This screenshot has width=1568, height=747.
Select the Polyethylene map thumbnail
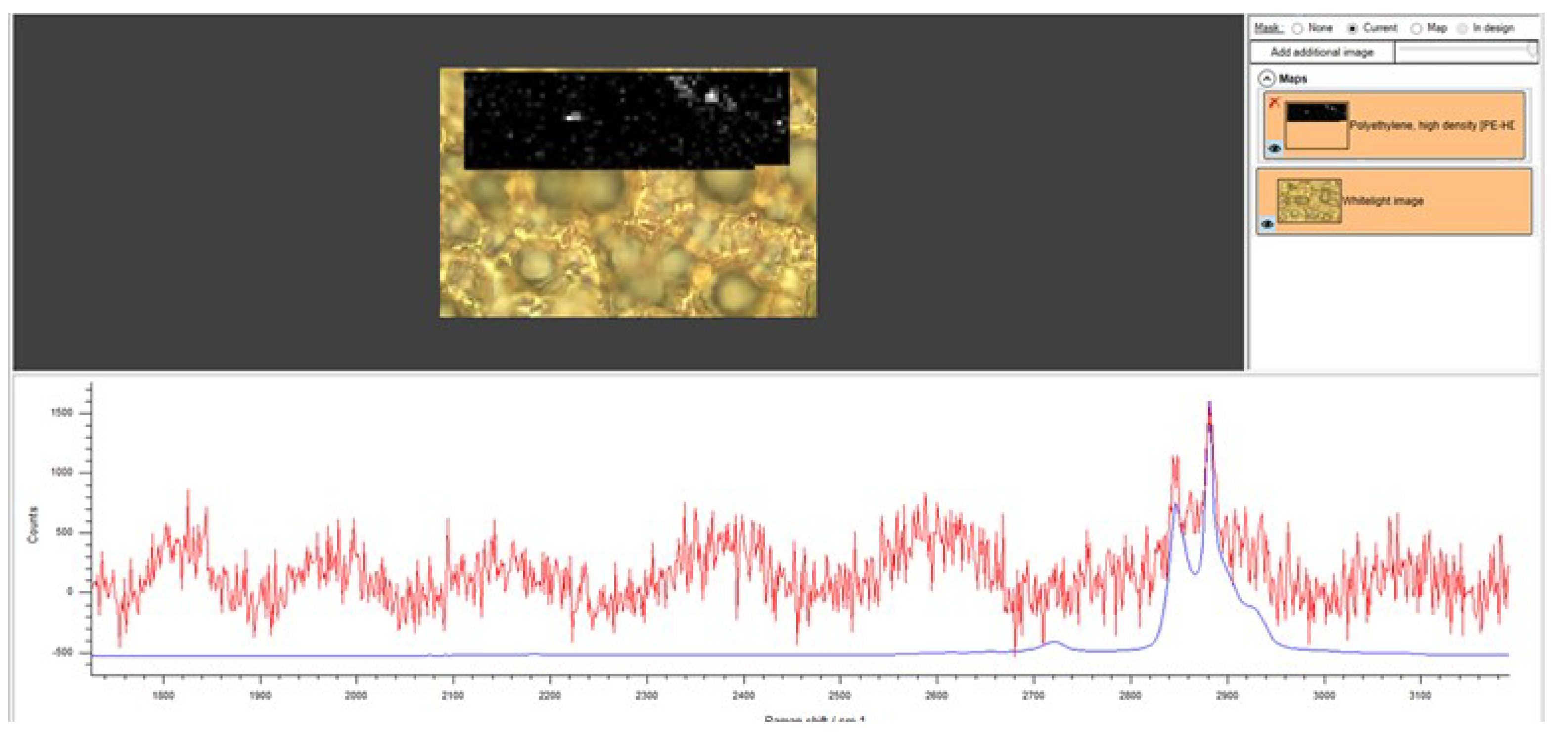(x=1317, y=125)
